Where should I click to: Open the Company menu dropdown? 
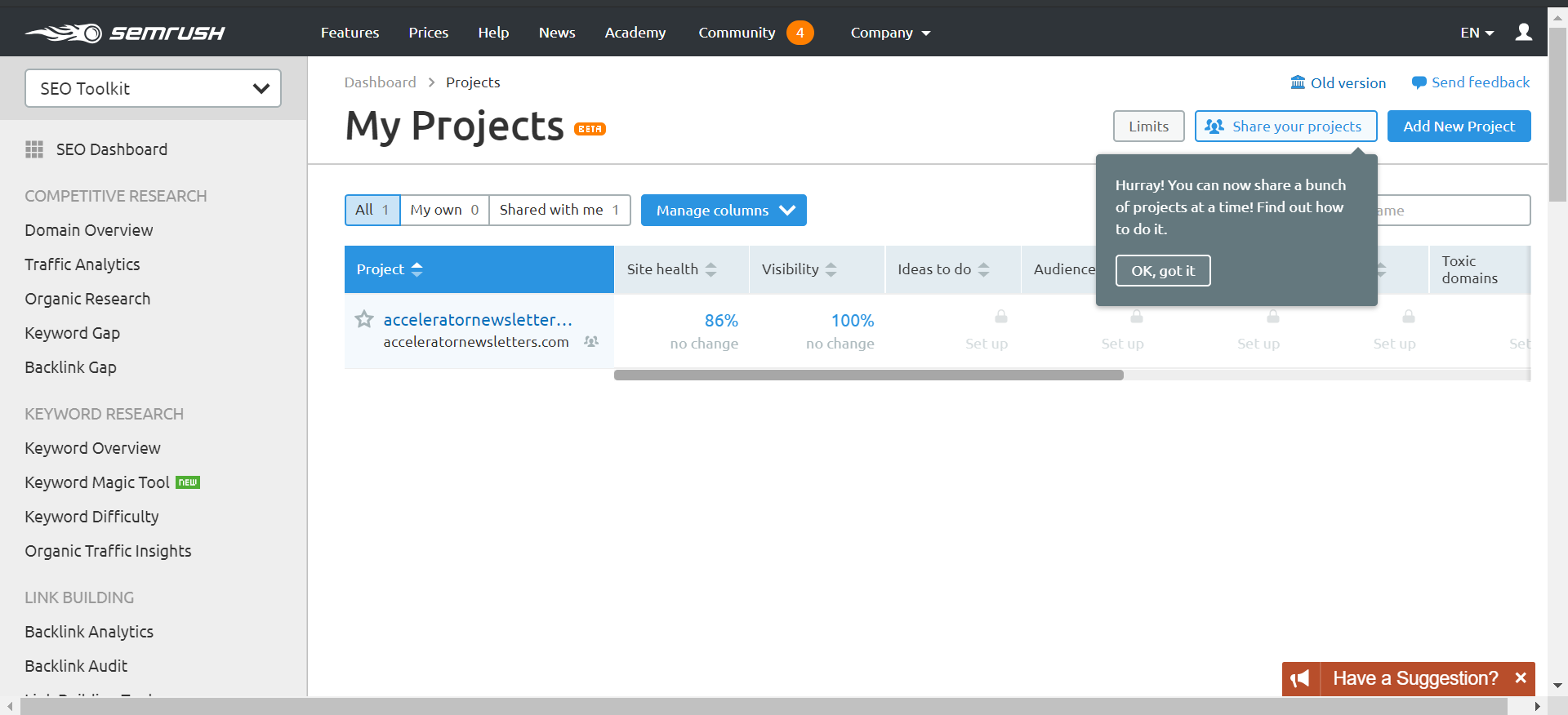(890, 33)
